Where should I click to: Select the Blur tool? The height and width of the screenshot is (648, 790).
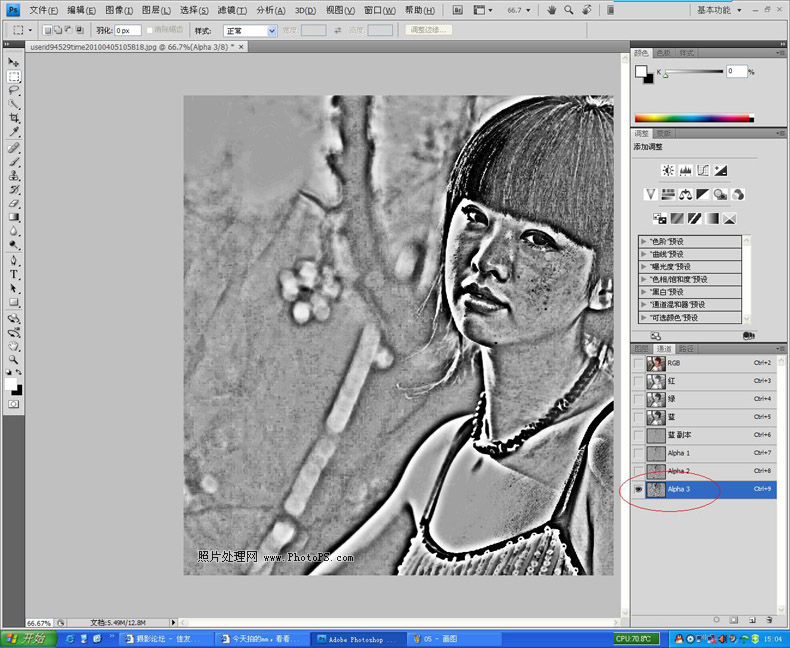(14, 231)
